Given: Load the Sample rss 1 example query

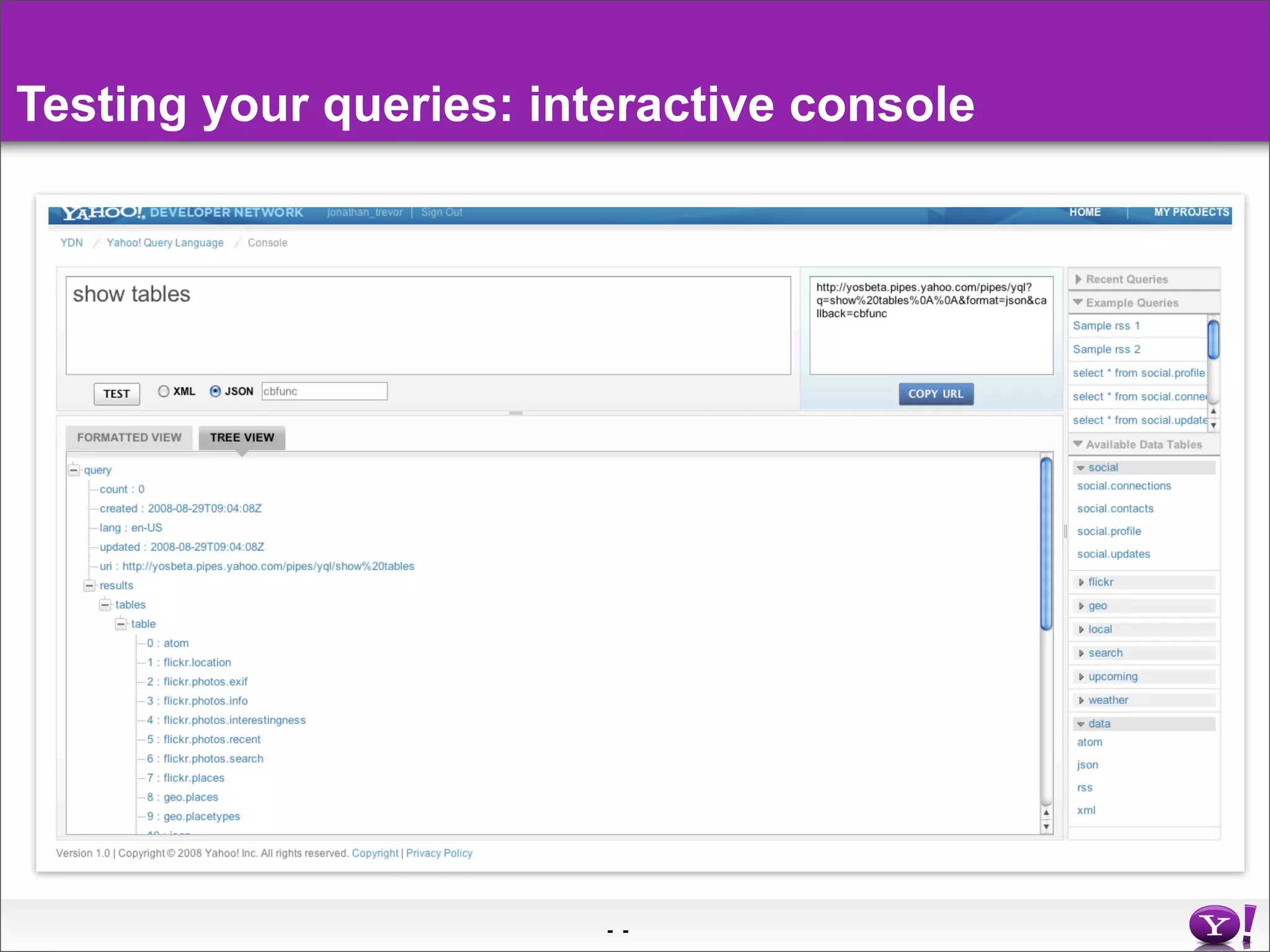Looking at the screenshot, I should pos(1106,325).
